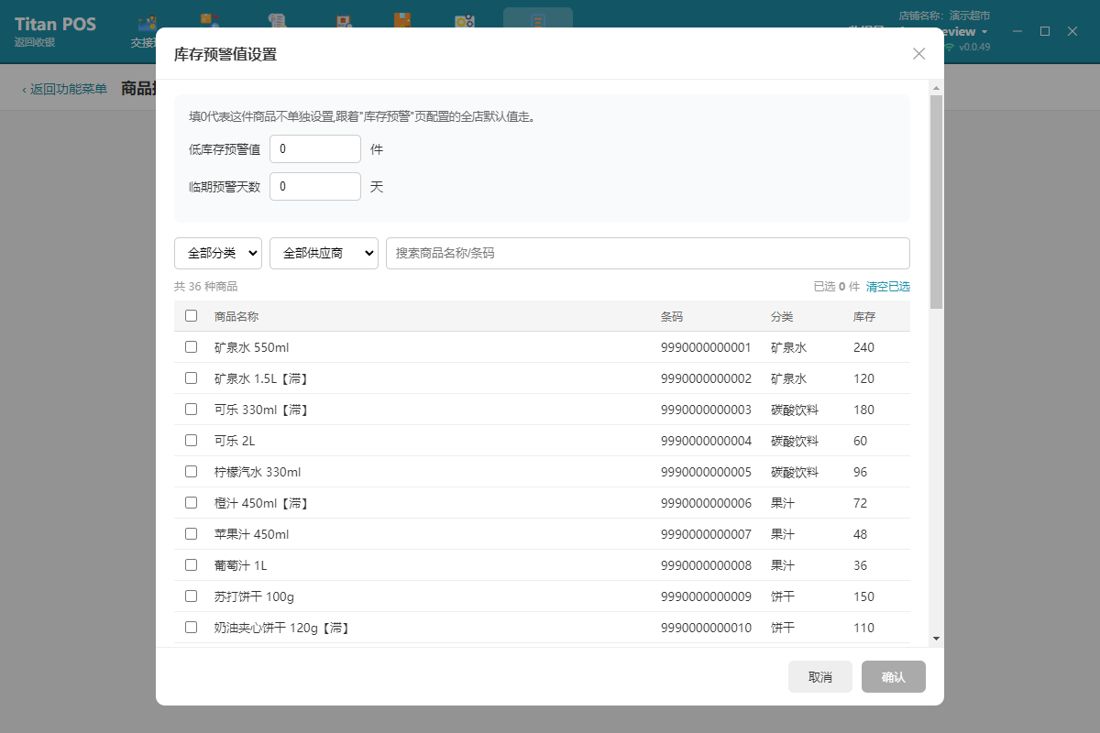This screenshot has height=733, width=1100.
Task: Click the dialog vertical scrollbar thumb
Action: pyautogui.click(x=936, y=202)
